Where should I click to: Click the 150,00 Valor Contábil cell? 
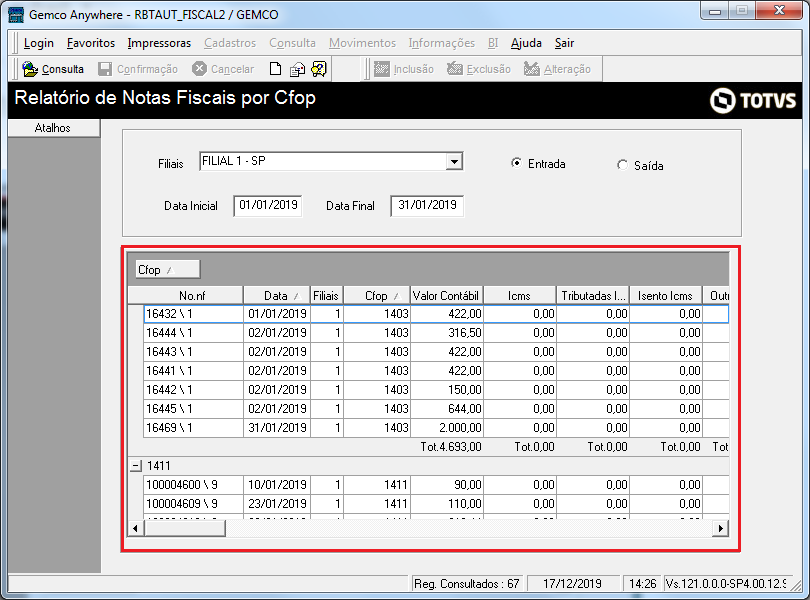pyautogui.click(x=447, y=390)
